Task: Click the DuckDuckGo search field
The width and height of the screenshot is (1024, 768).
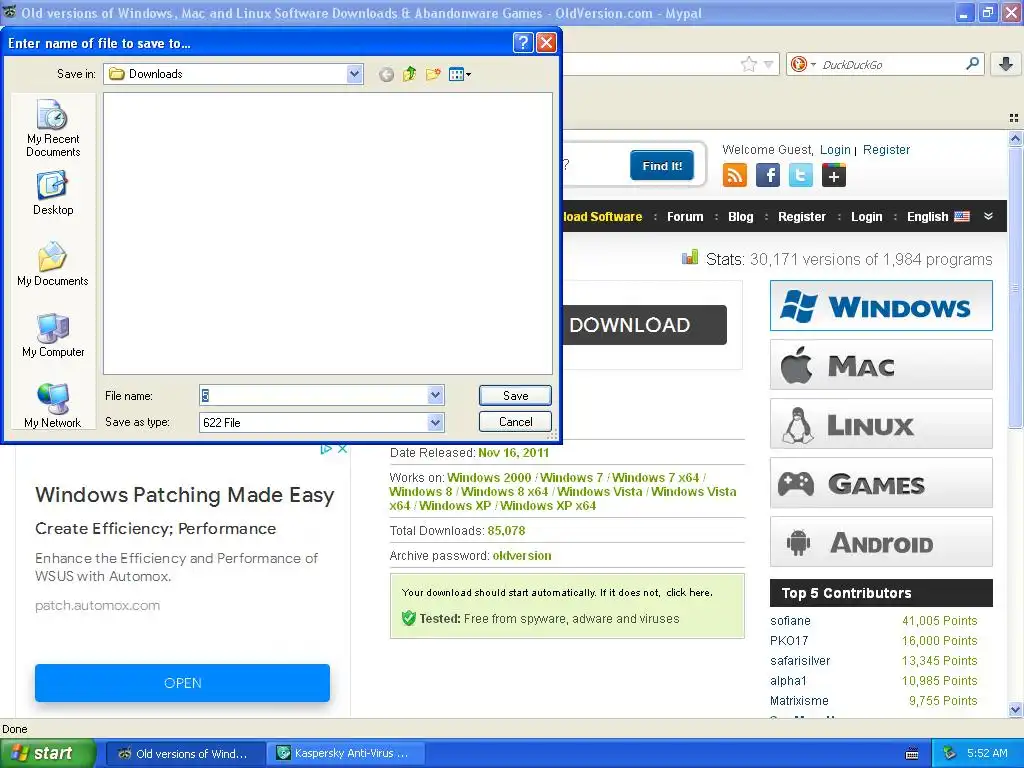Action: [891, 65]
